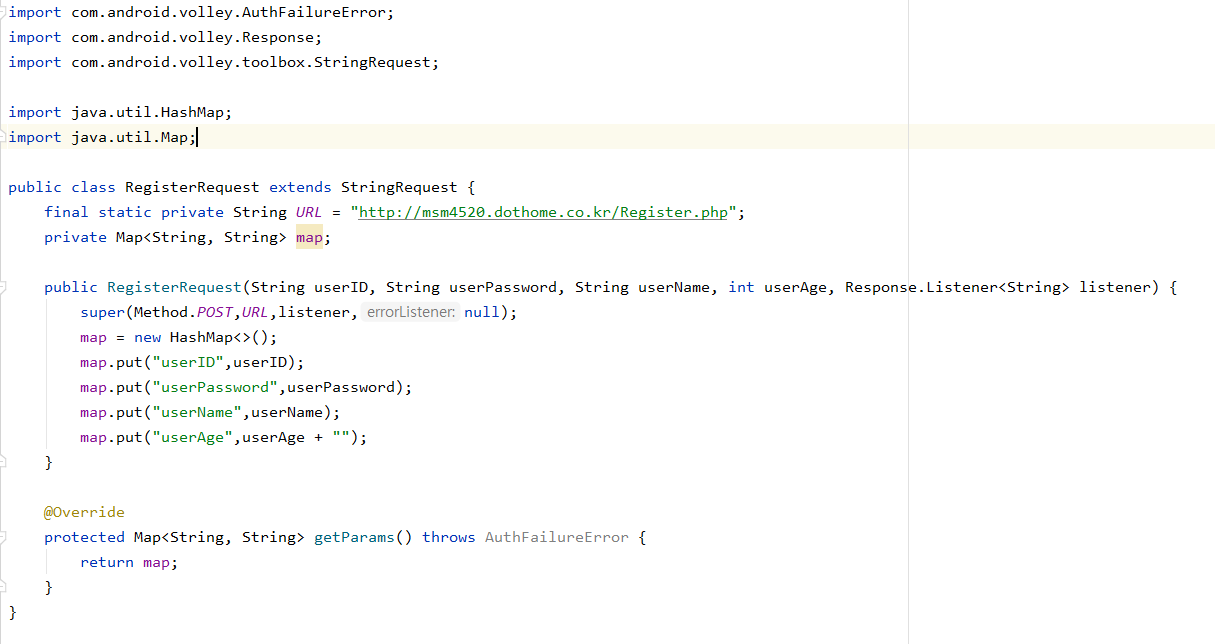Click URL argument inside super call
The width and height of the screenshot is (1215, 644).
tap(255, 312)
